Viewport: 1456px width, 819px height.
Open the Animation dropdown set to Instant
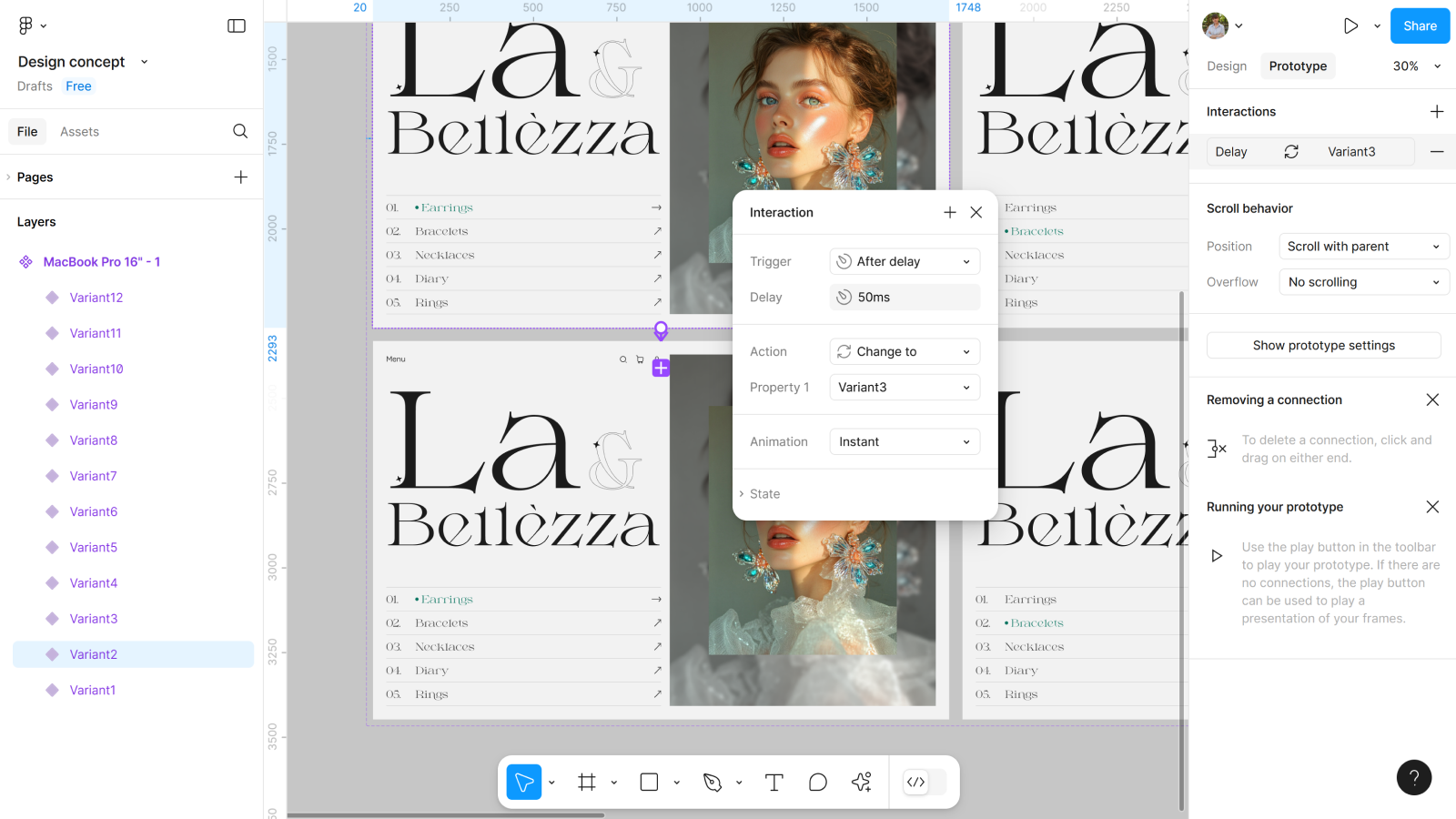tap(905, 441)
